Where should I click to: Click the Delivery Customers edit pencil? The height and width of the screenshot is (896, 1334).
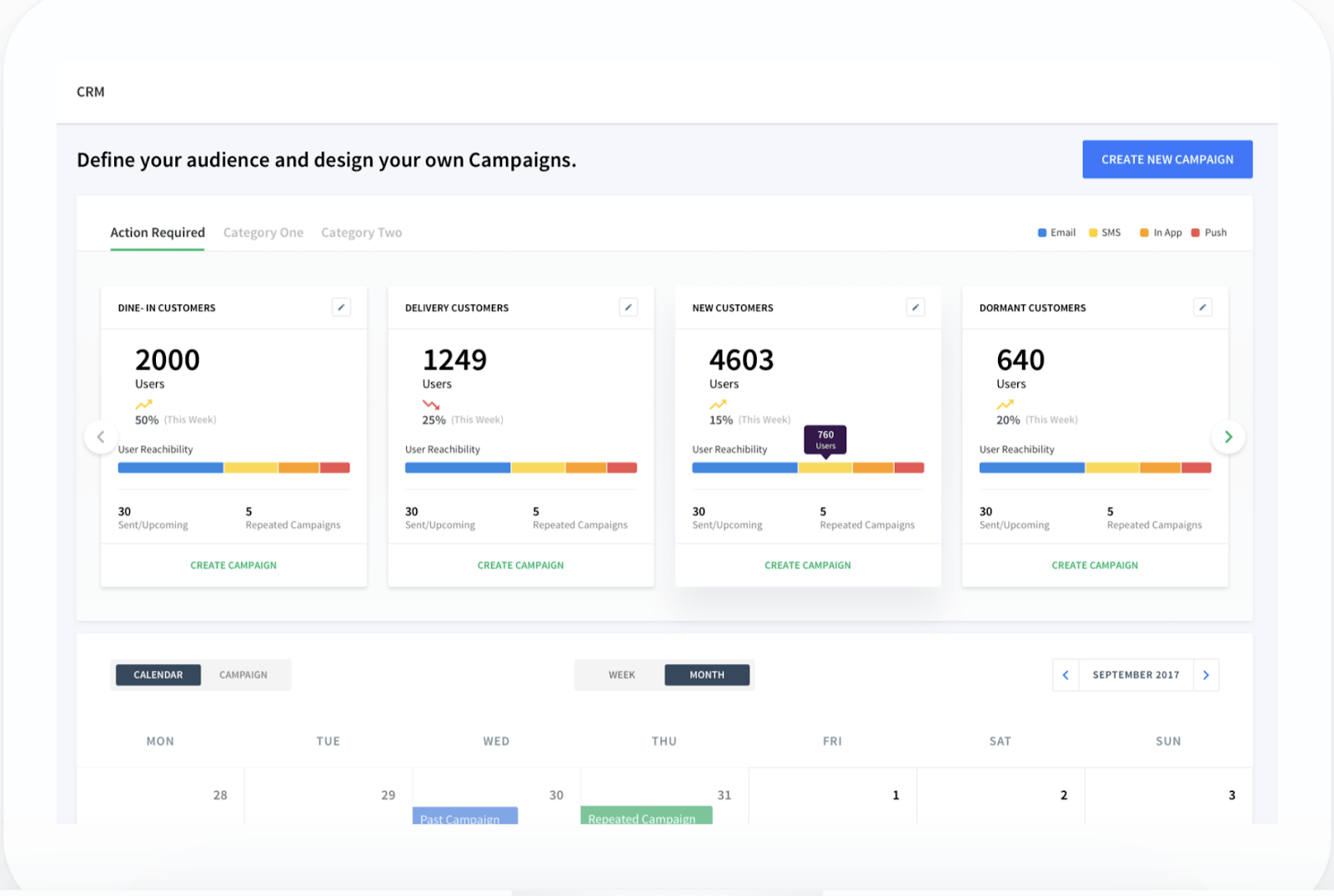[628, 308]
